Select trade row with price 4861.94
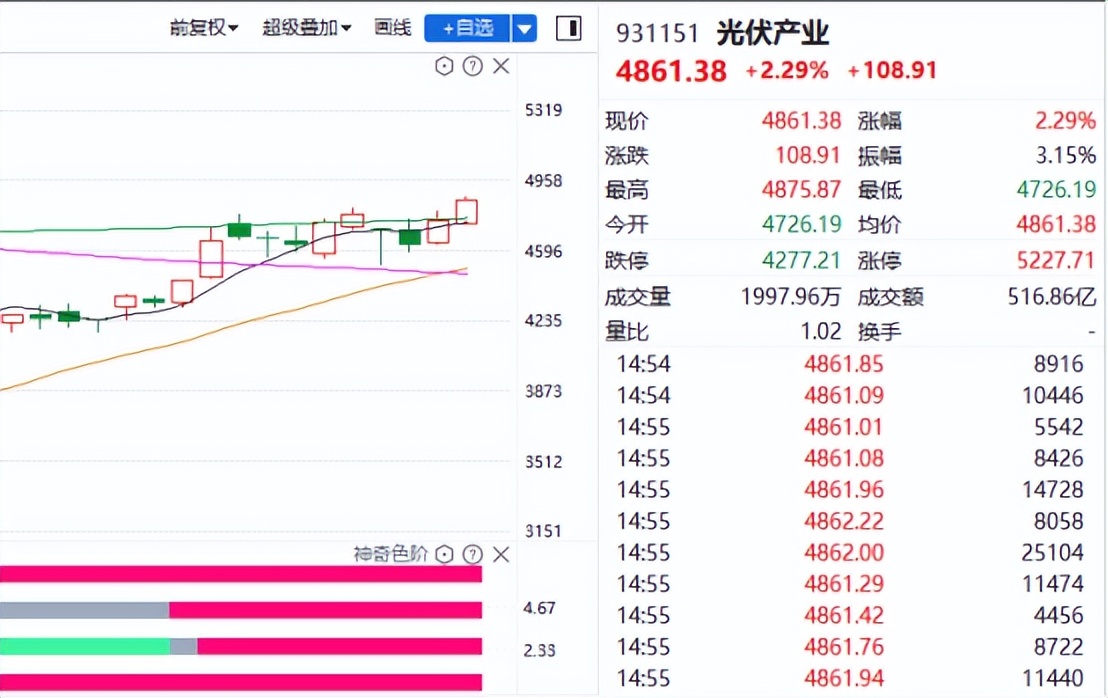 click(x=849, y=678)
